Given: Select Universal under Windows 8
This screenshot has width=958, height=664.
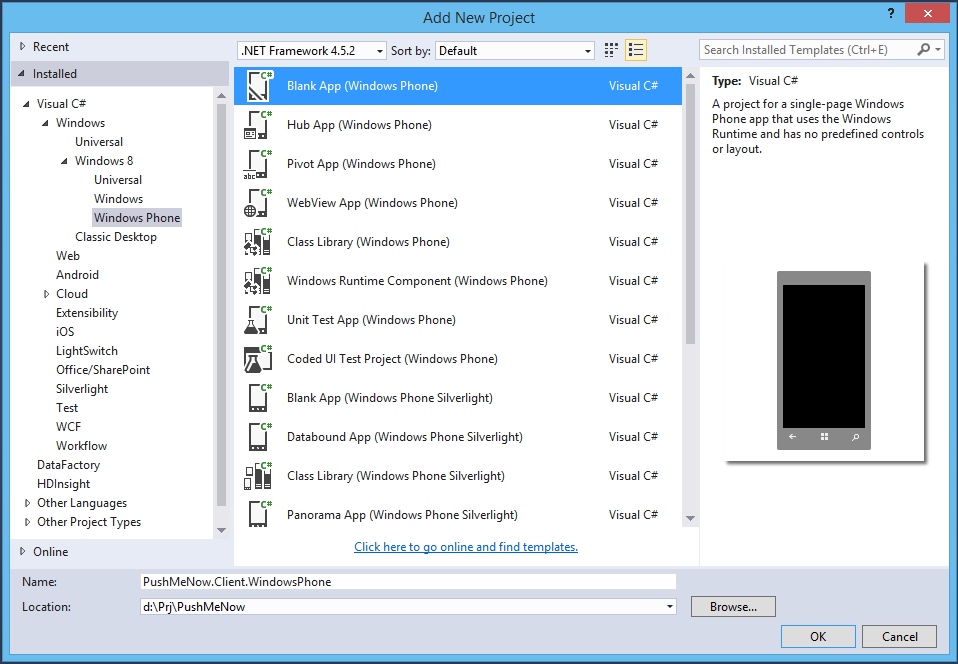Looking at the screenshot, I should pyautogui.click(x=118, y=180).
